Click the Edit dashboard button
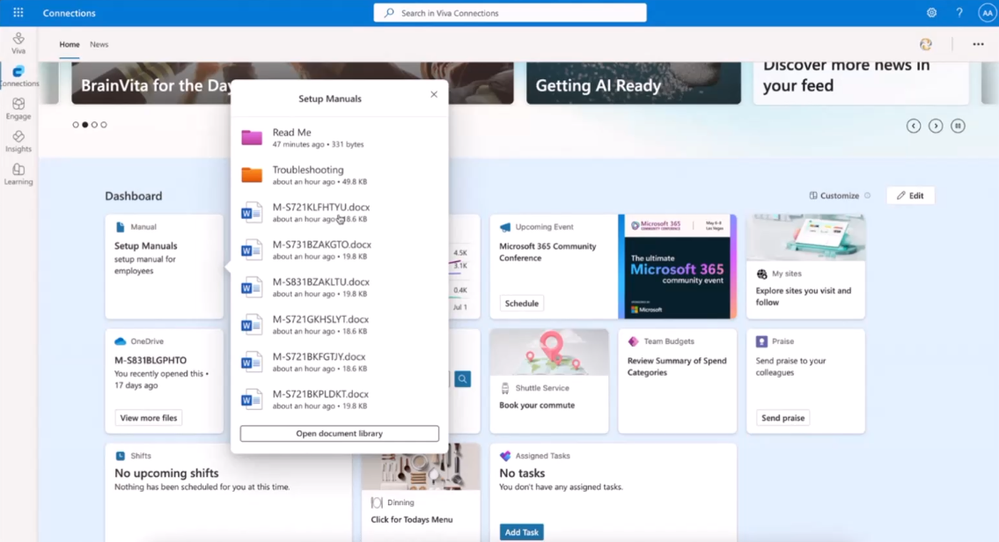This screenshot has height=542, width=999. (x=910, y=196)
